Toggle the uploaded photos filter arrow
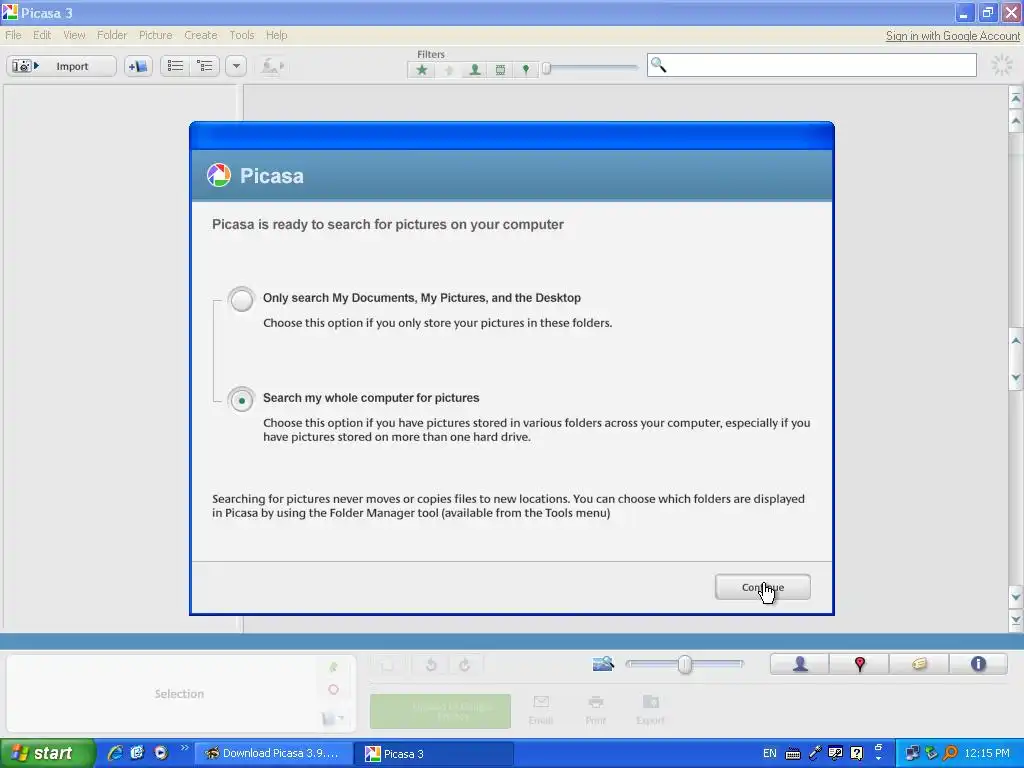 point(449,70)
